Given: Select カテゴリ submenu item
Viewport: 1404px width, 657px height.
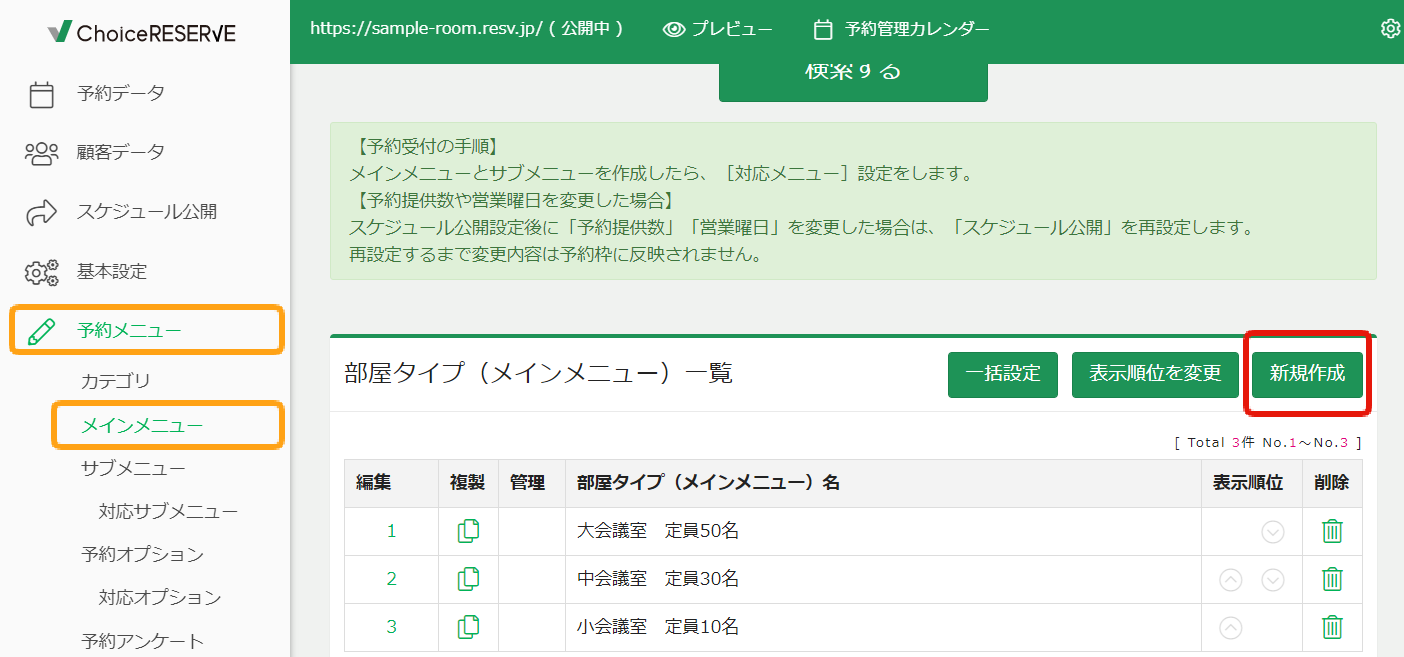Looking at the screenshot, I should (116, 382).
